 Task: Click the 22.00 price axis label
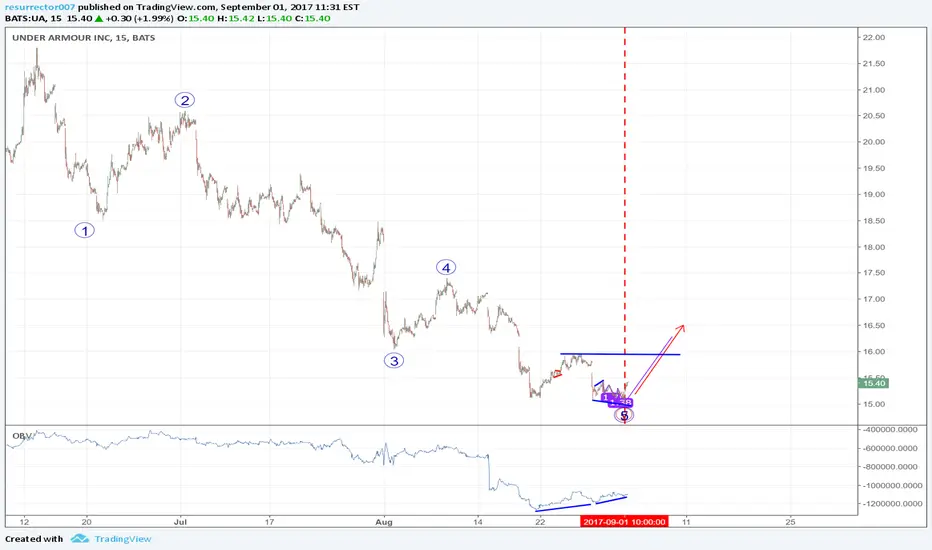tap(874, 37)
